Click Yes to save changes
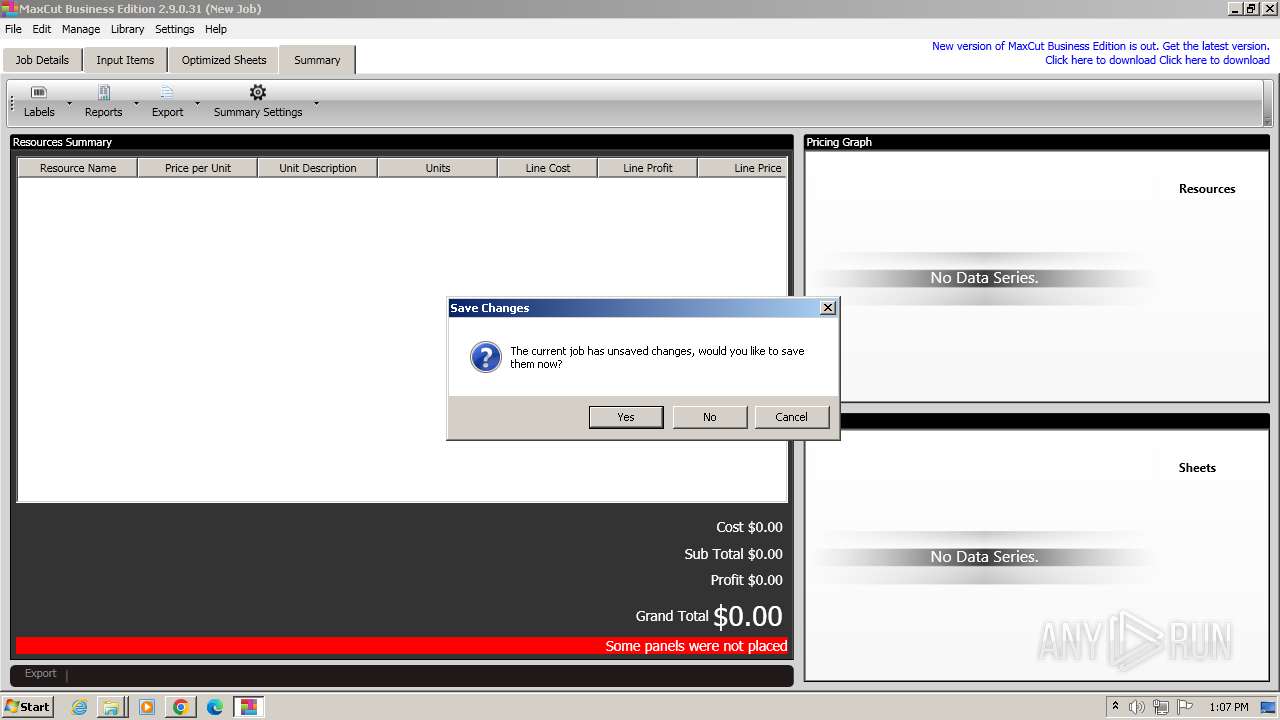This screenshot has height=720, width=1280. (x=626, y=417)
